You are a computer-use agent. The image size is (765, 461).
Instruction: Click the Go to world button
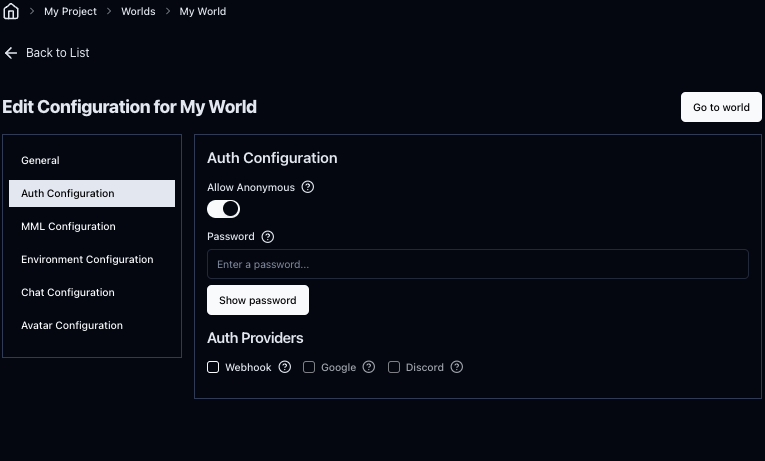[721, 107]
